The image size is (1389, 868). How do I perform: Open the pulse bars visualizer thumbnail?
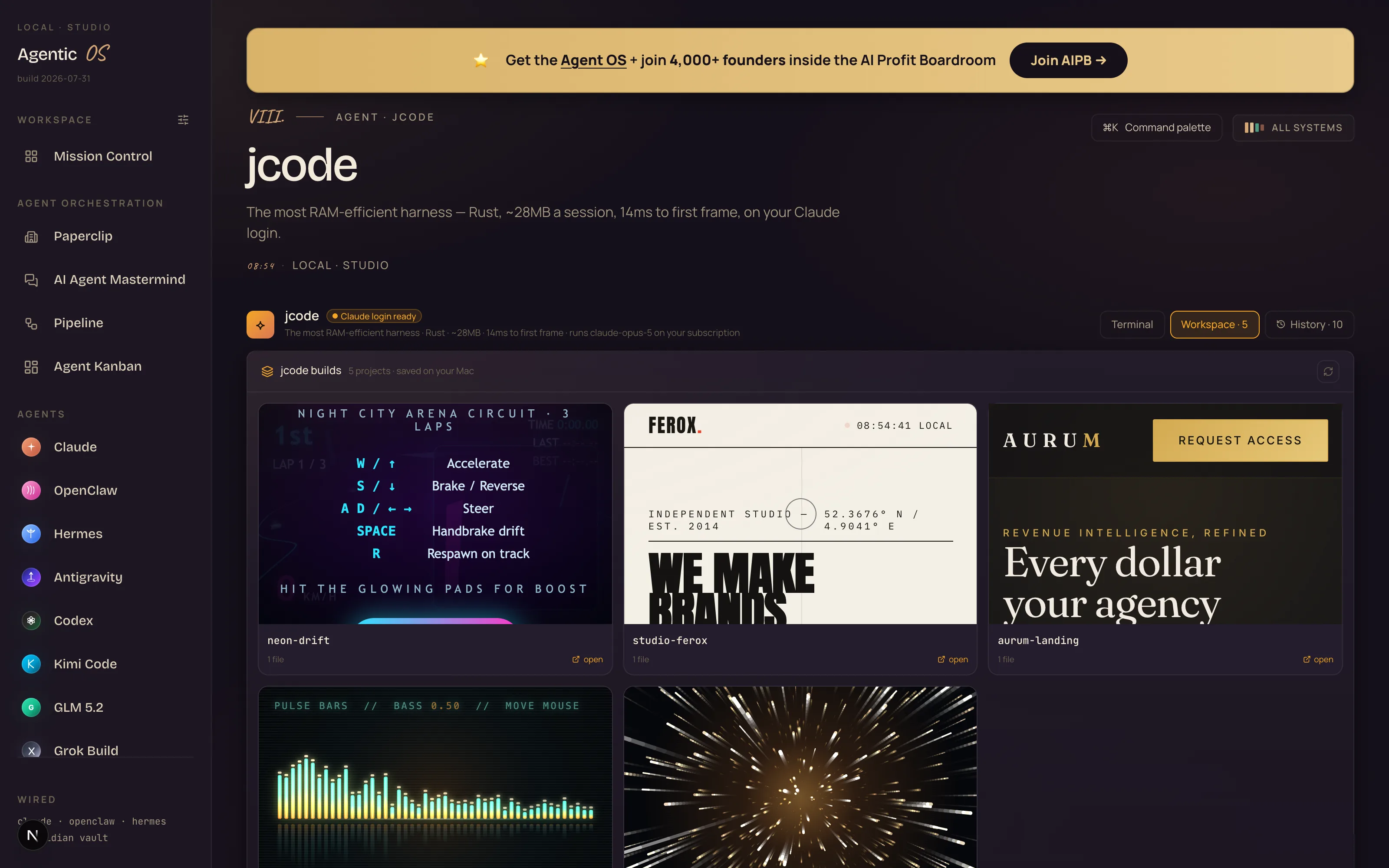coord(435,777)
